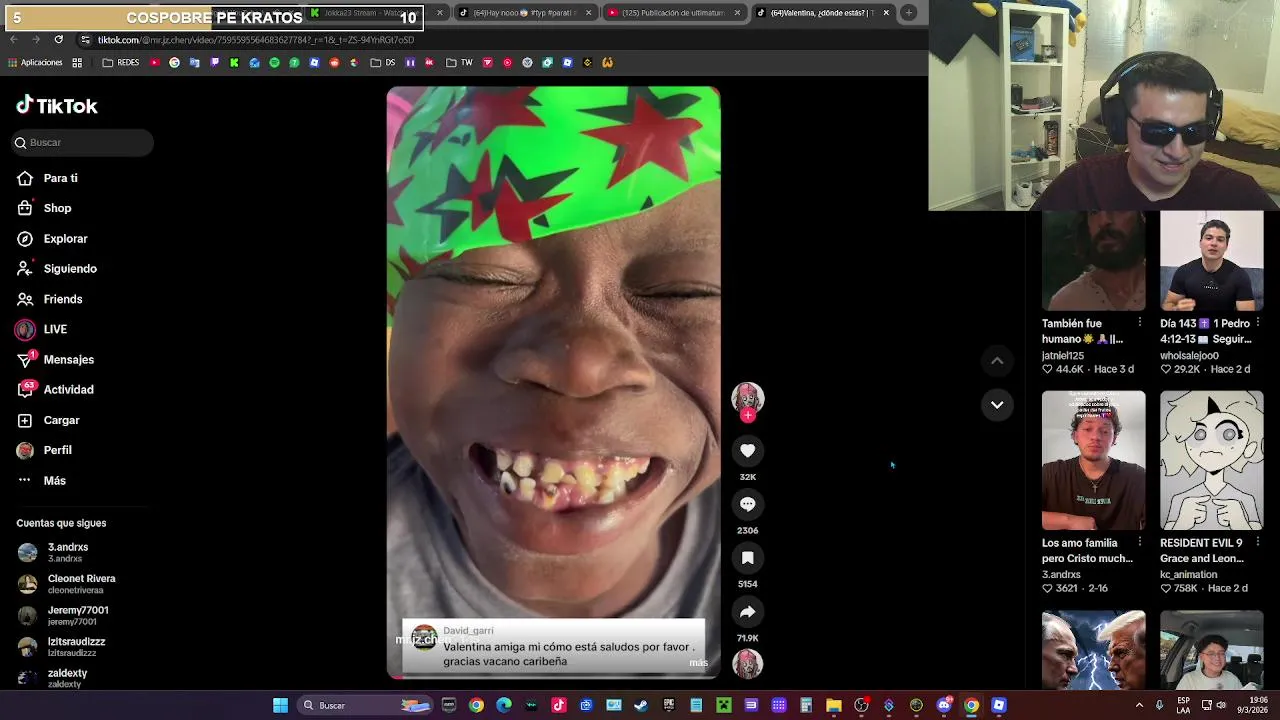Expand video caption with 'más'
Screen dimensions: 1280x720
(x=698, y=663)
